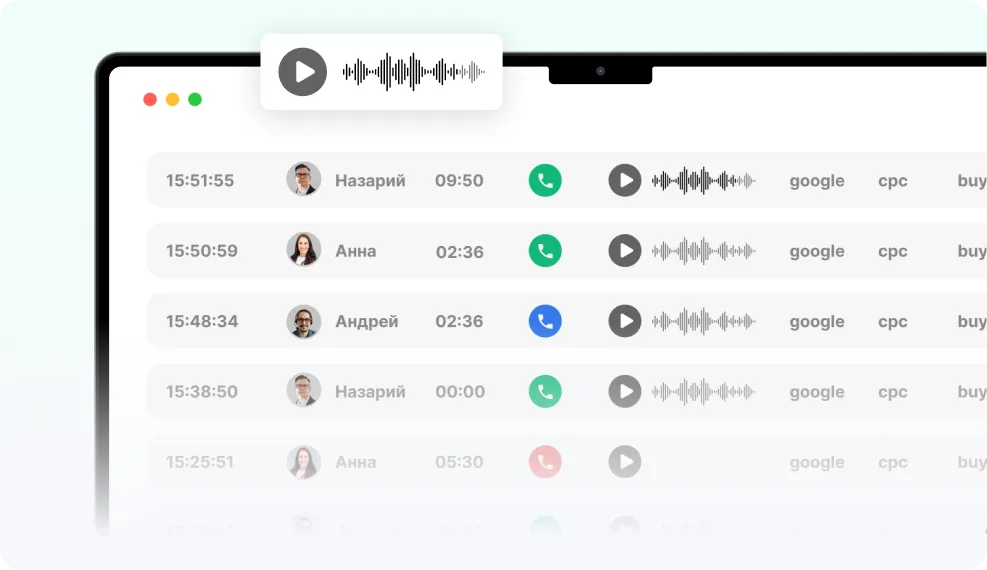The height and width of the screenshot is (570, 987).
Task: Open Анна's avatar in the 15:50:59 row
Action: coord(304,250)
